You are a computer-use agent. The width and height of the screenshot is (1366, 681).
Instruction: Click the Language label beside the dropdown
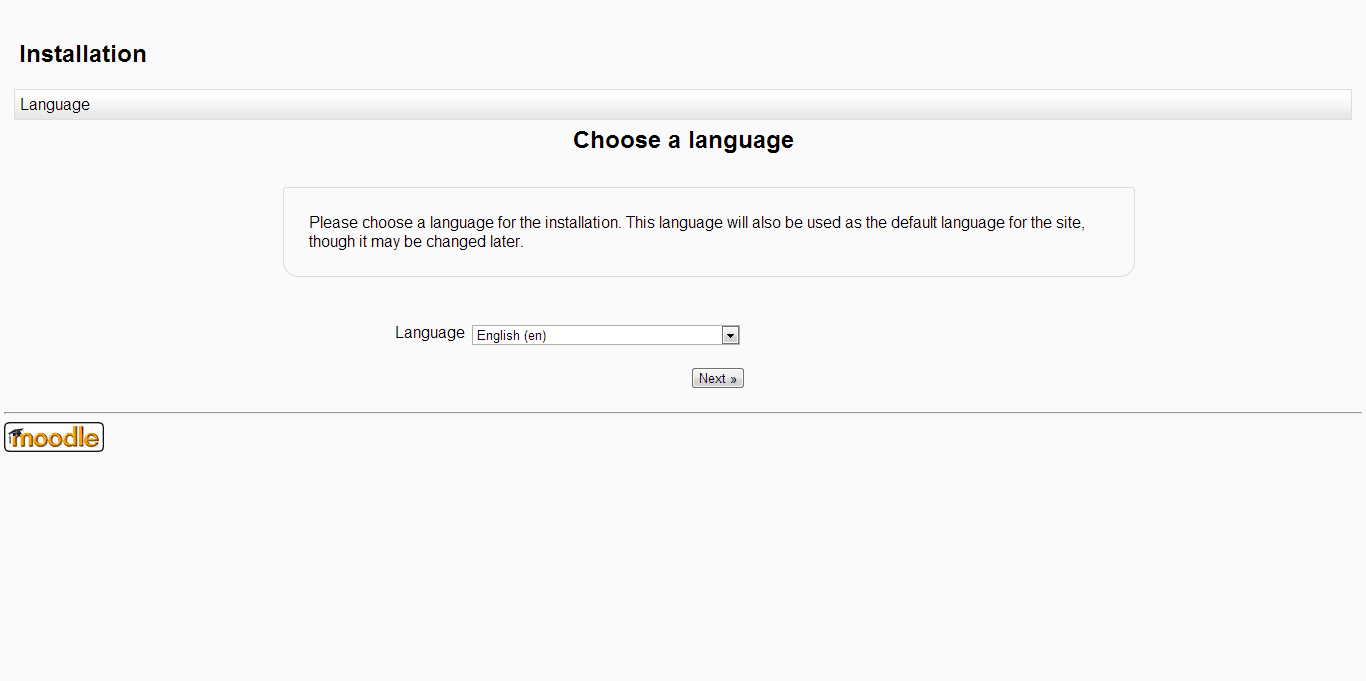[429, 333]
